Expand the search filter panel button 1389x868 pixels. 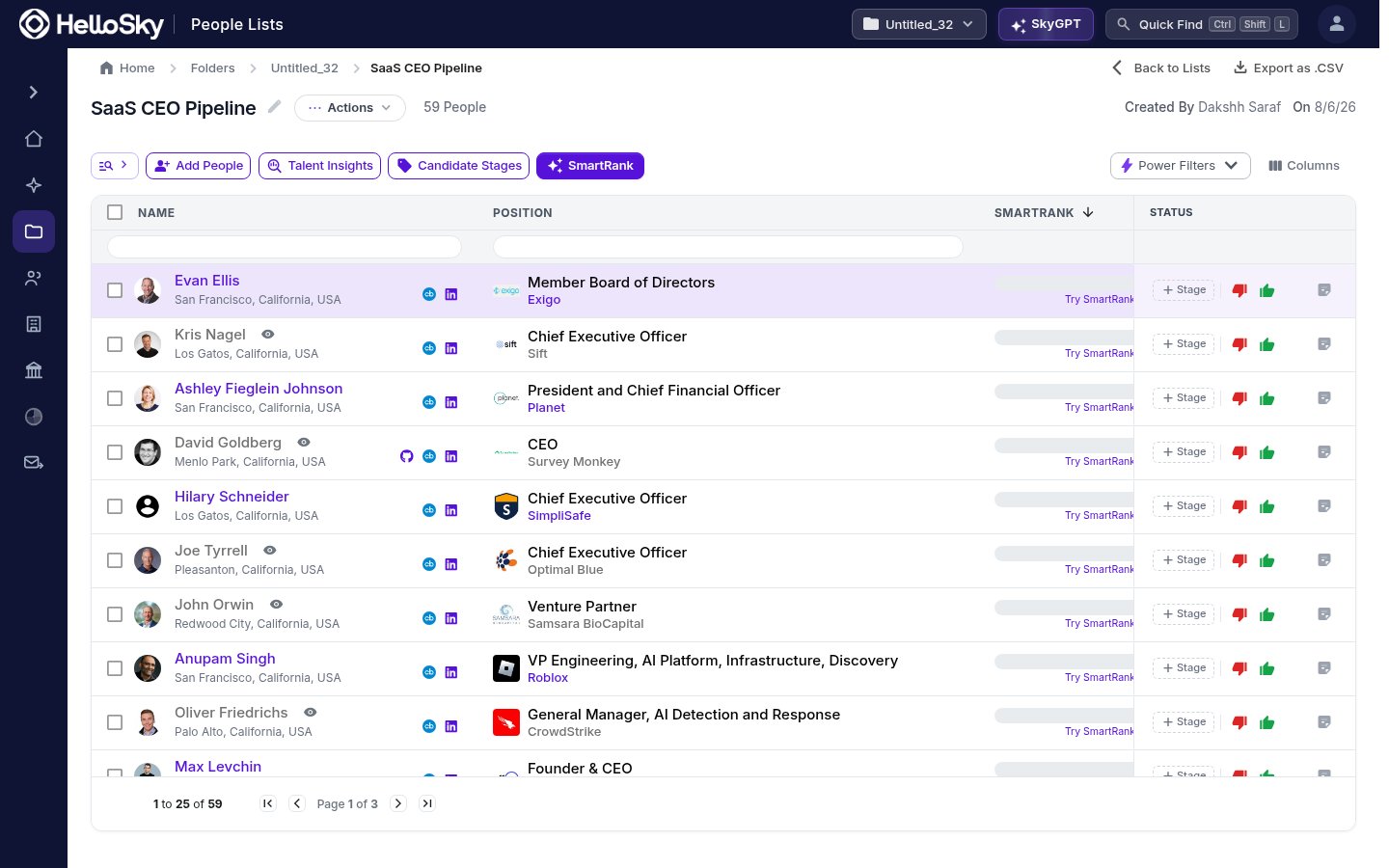pyautogui.click(x=115, y=166)
